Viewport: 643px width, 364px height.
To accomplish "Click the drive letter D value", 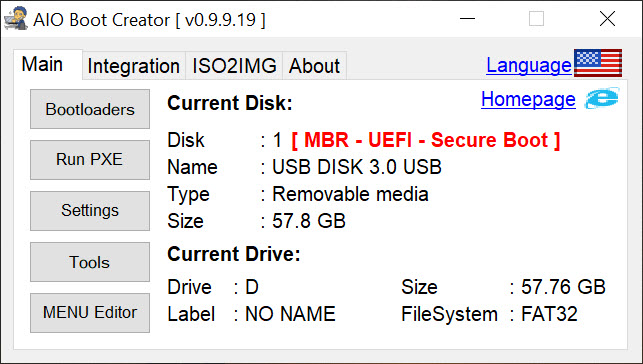I will [252, 287].
